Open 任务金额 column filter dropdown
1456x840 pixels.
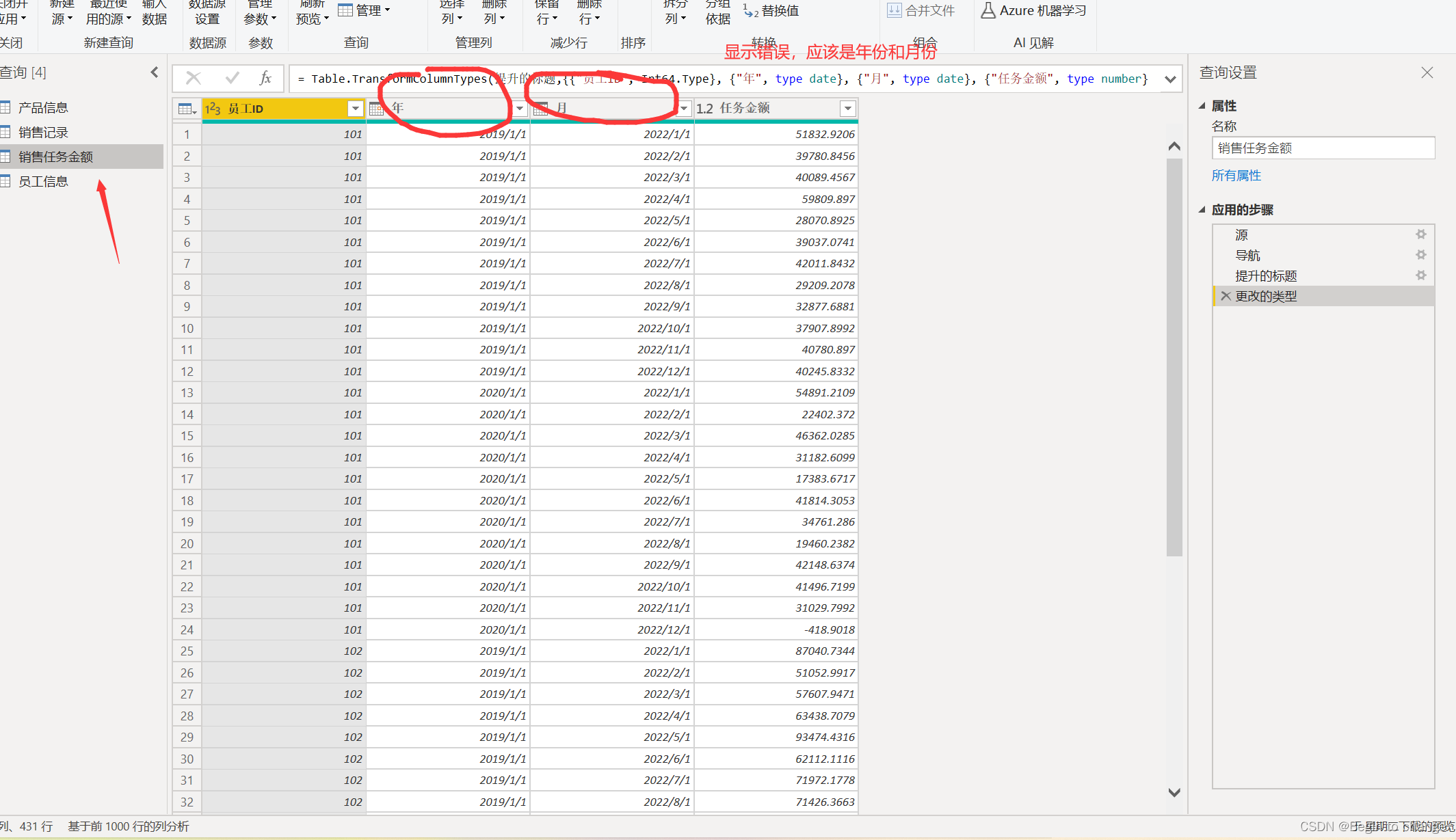click(x=847, y=109)
